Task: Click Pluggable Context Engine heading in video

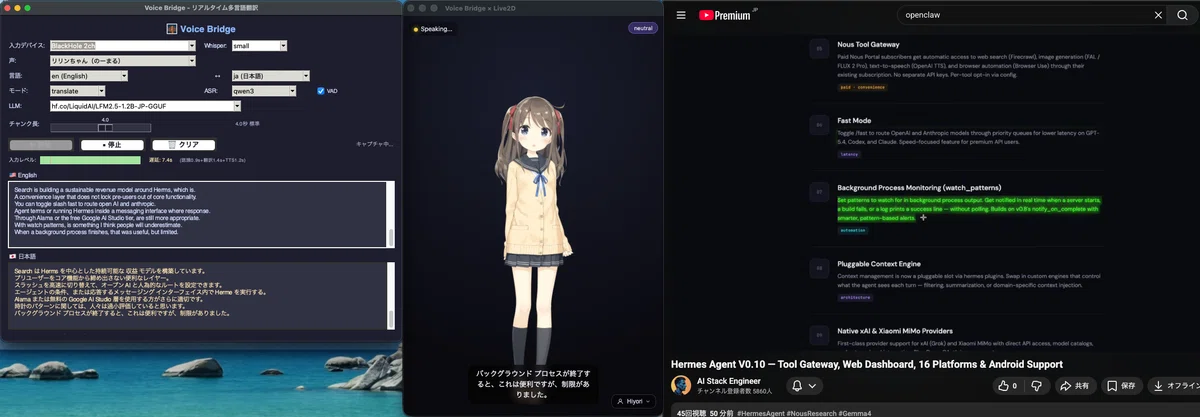Action: (x=878, y=264)
